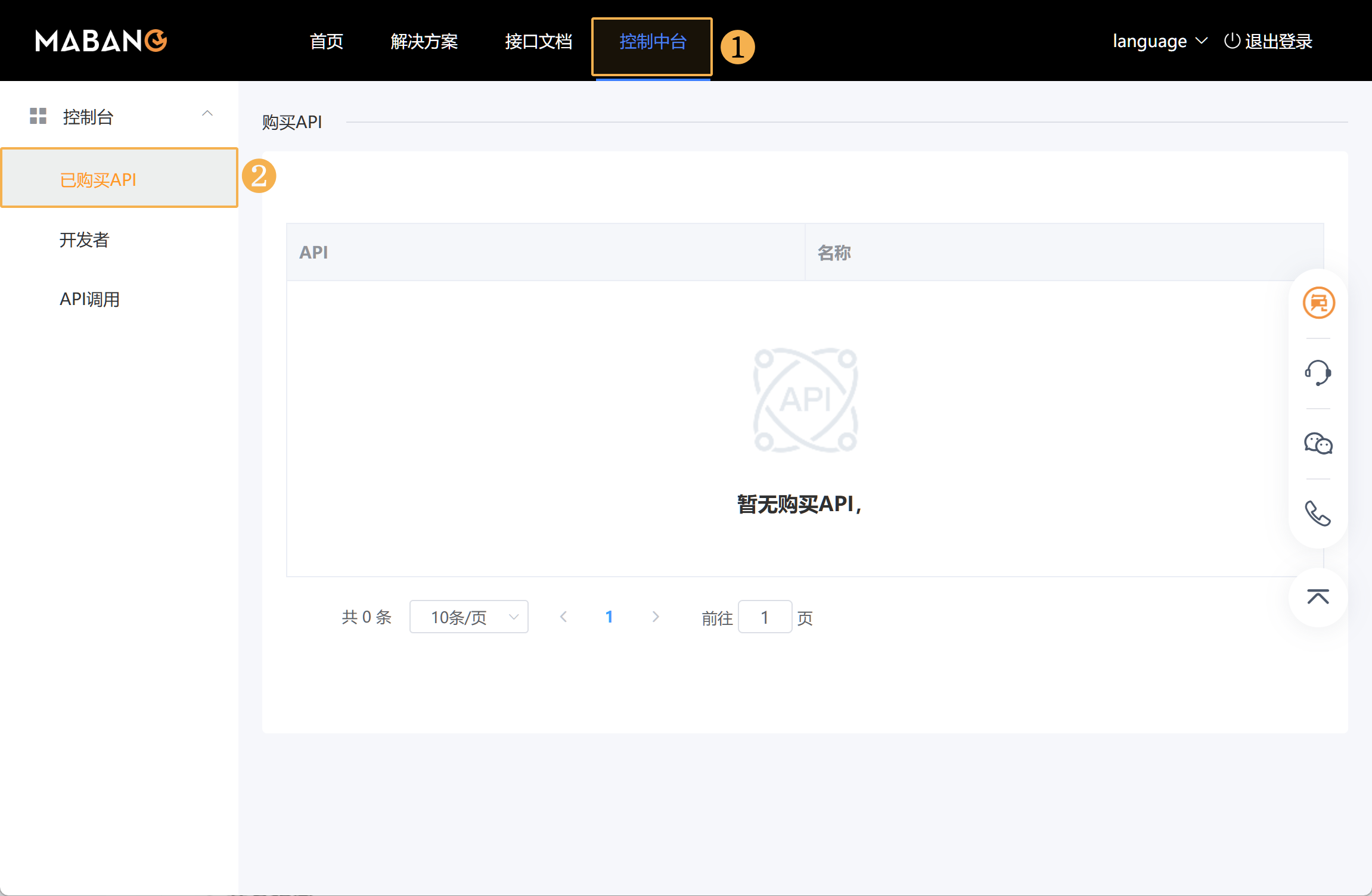The height and width of the screenshot is (896, 1372).
Task: Click the 前往 page number input
Action: (x=765, y=617)
